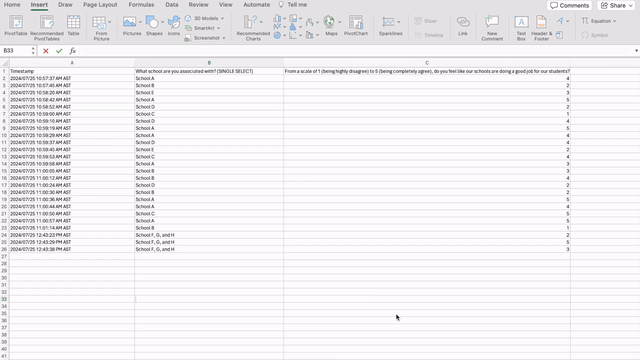Insert a PivotTable
The image size is (640, 360).
(16, 27)
